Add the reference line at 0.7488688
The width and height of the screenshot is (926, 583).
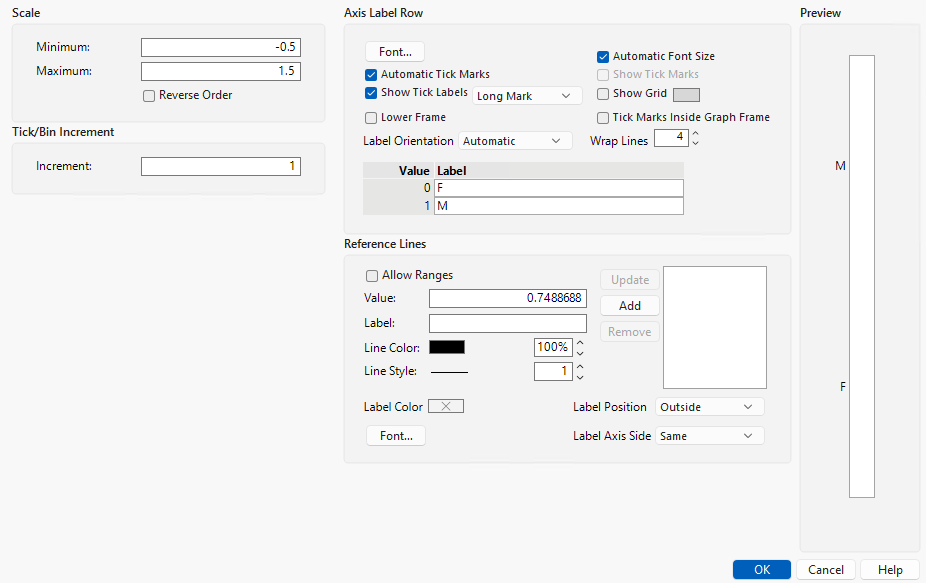pyautogui.click(x=629, y=305)
